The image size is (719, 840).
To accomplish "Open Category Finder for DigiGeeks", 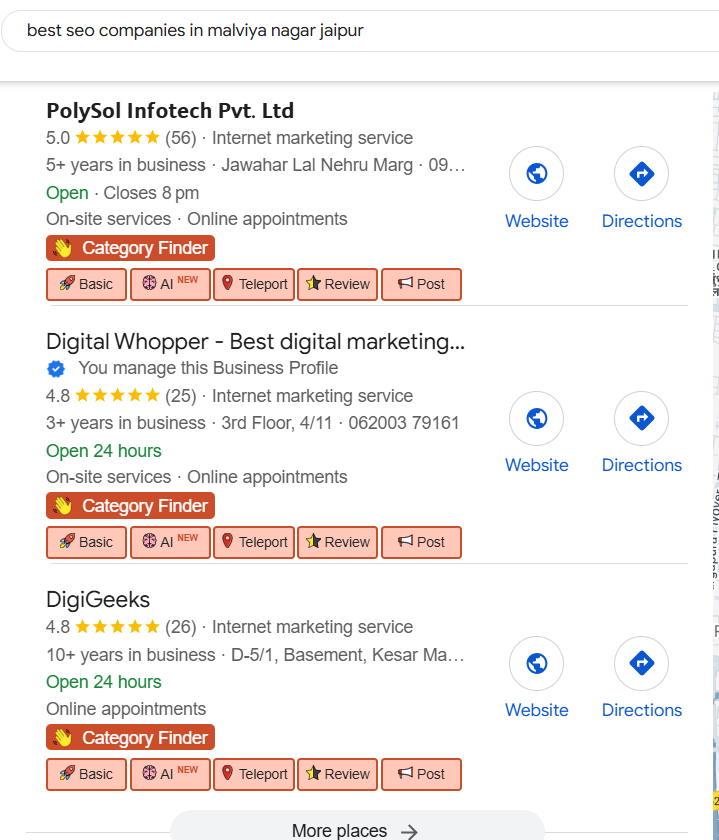I will (x=130, y=738).
